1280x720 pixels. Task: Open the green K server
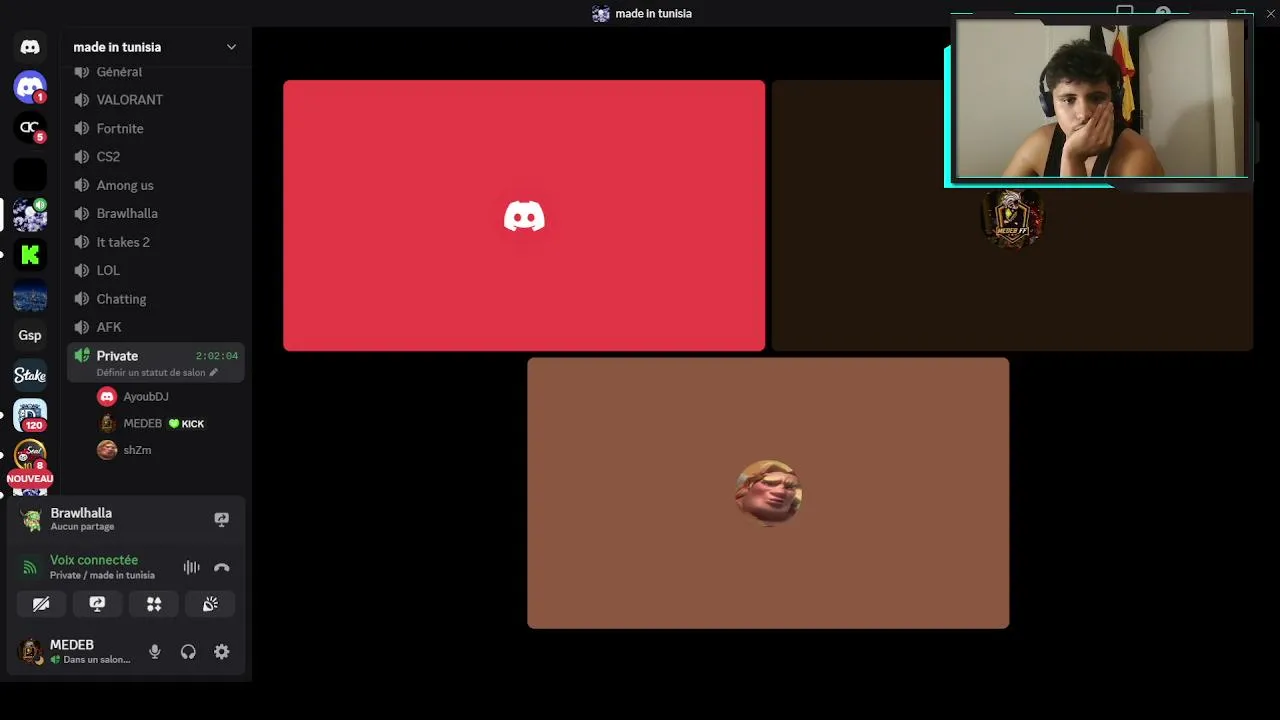(30, 255)
